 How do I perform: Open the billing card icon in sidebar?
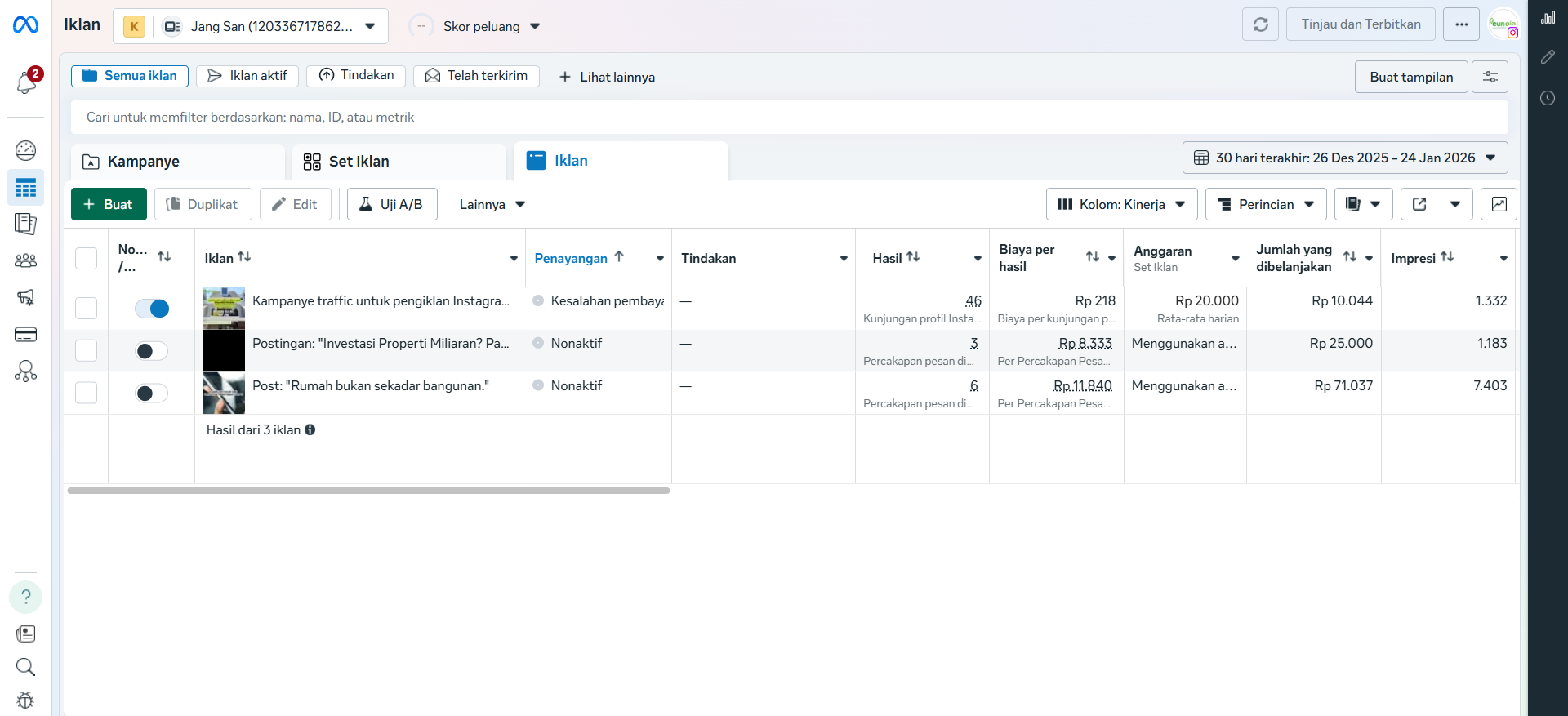(26, 334)
